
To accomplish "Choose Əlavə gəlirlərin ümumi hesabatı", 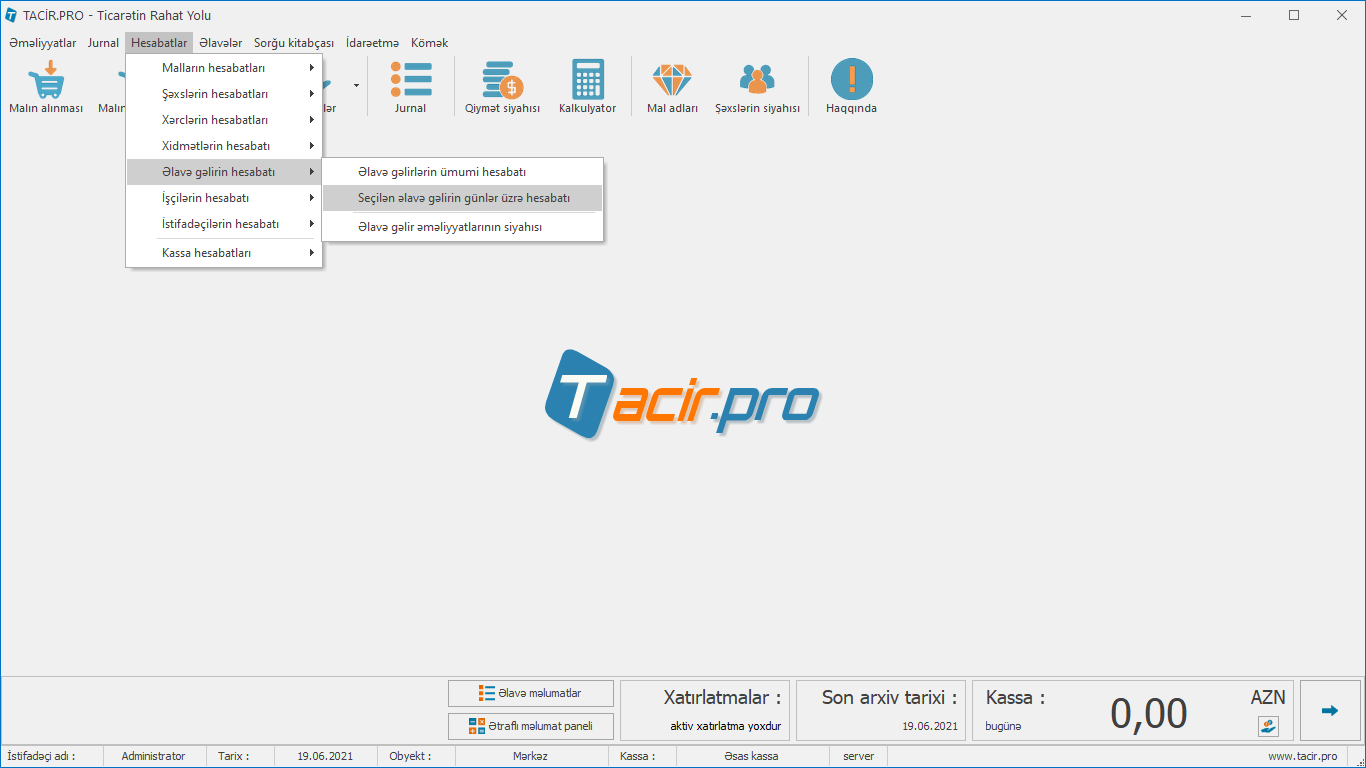I will coord(441,172).
